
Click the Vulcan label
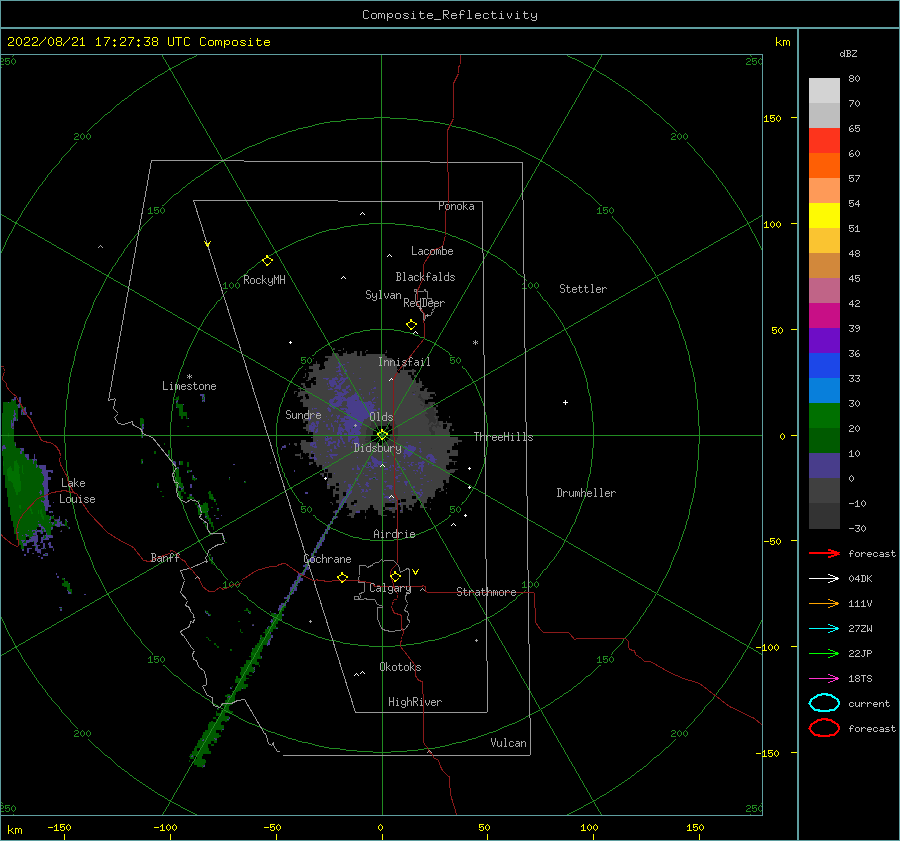click(x=509, y=743)
